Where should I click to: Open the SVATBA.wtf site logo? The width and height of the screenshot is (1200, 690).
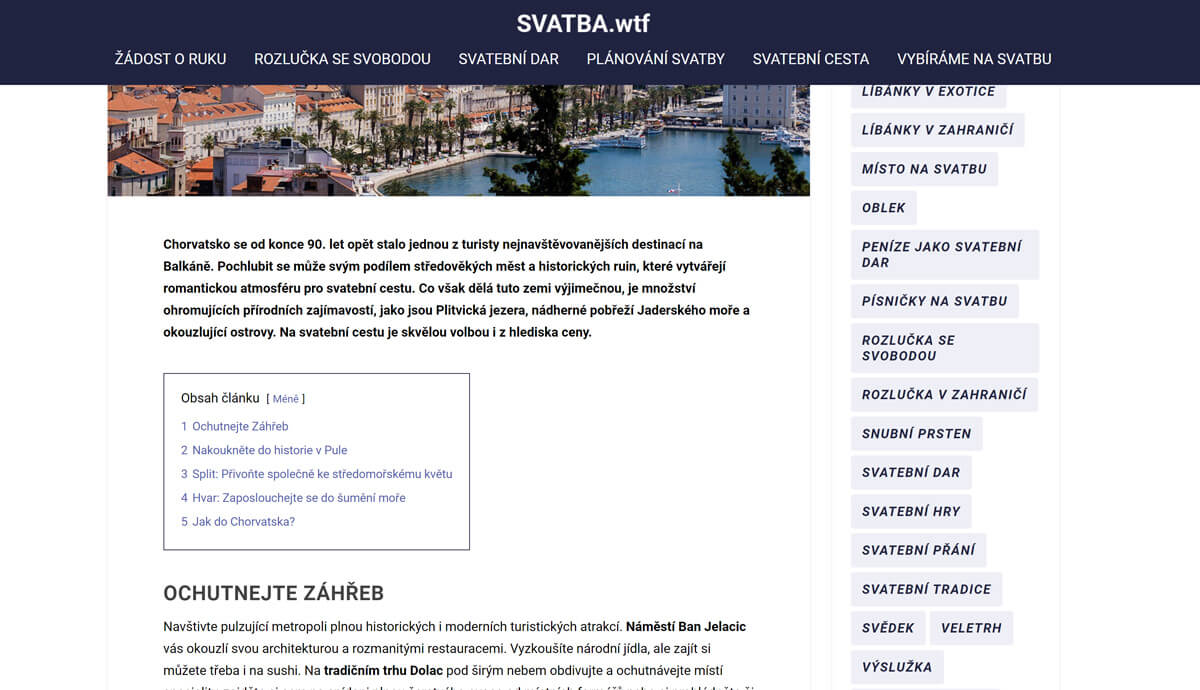tap(583, 23)
